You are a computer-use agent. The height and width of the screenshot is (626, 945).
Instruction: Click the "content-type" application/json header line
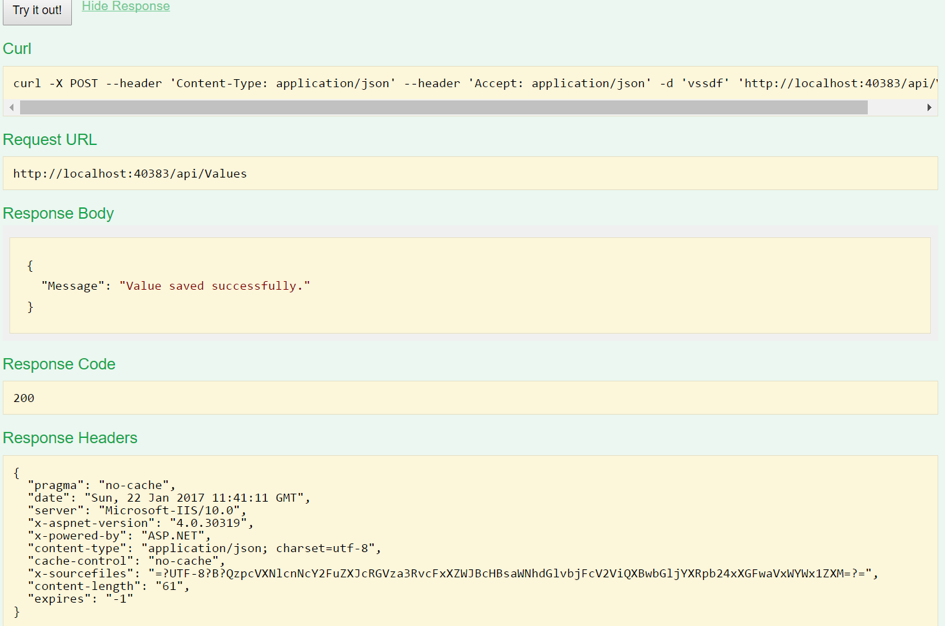(x=205, y=548)
